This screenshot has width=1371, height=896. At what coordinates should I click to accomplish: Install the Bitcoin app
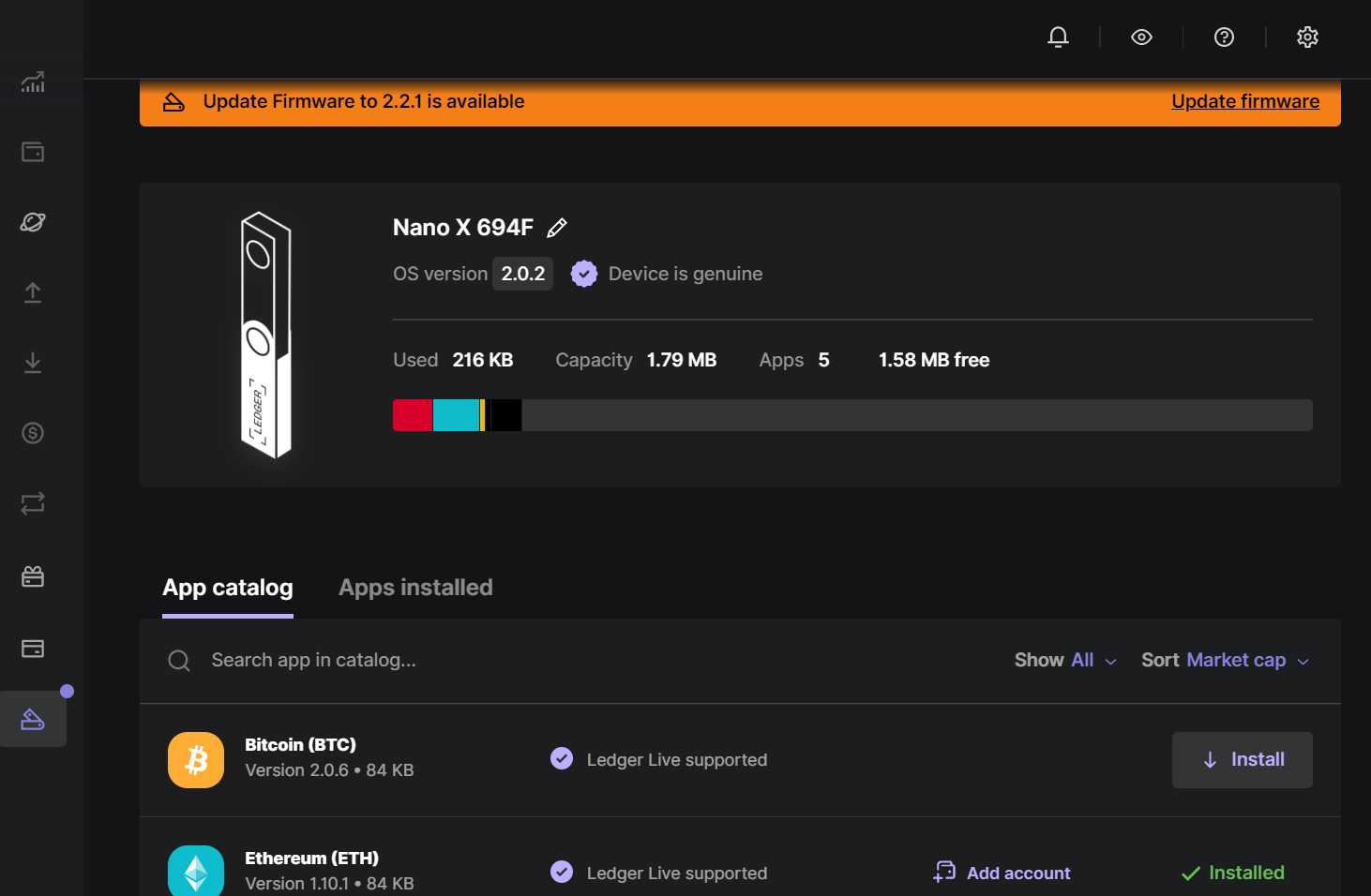1243,760
